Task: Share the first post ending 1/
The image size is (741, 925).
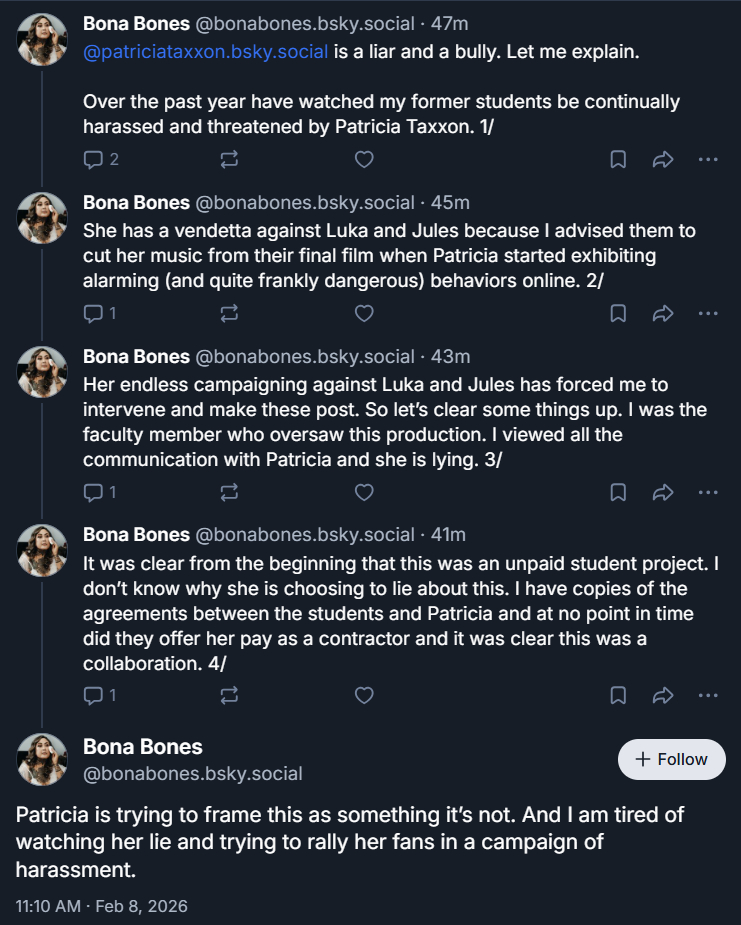Action: pyautogui.click(x=662, y=159)
